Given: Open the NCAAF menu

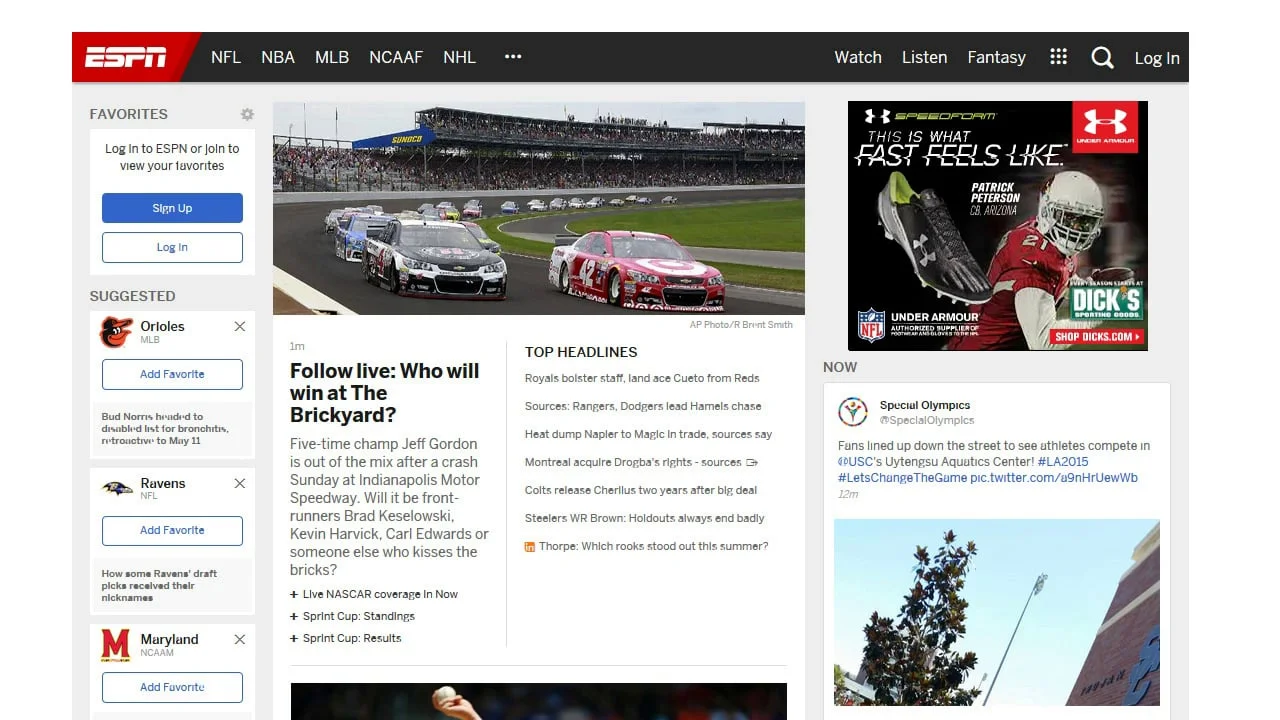Looking at the screenshot, I should click(396, 57).
